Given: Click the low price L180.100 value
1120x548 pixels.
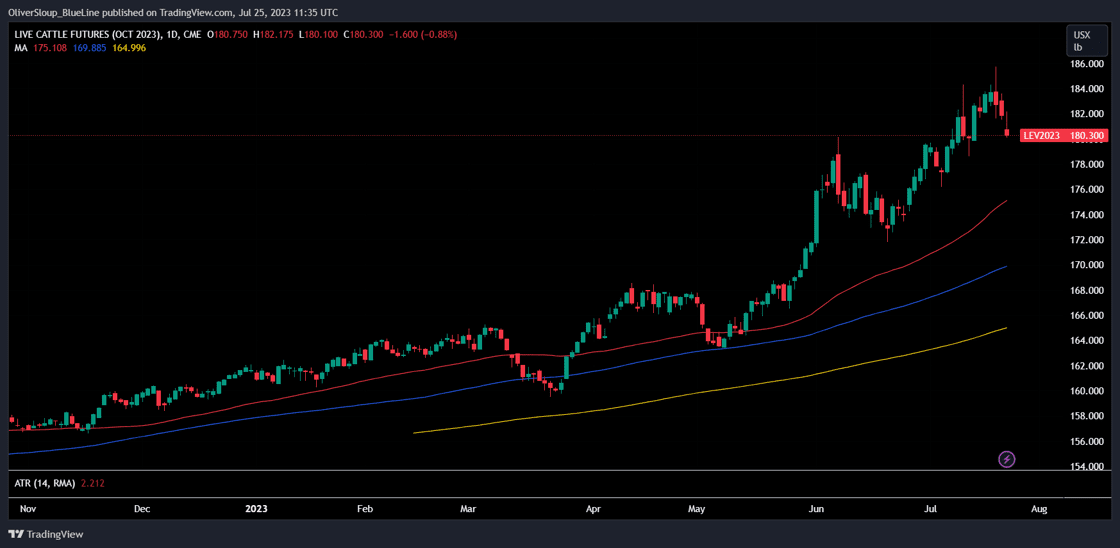Looking at the screenshot, I should pyautogui.click(x=318, y=34).
